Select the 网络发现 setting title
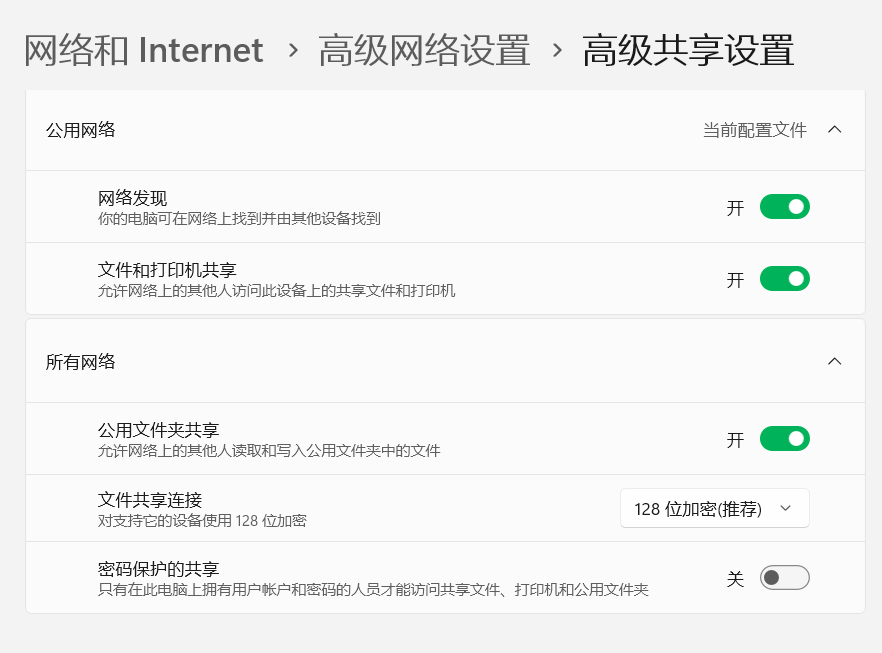This screenshot has width=882, height=653. click(x=132, y=198)
